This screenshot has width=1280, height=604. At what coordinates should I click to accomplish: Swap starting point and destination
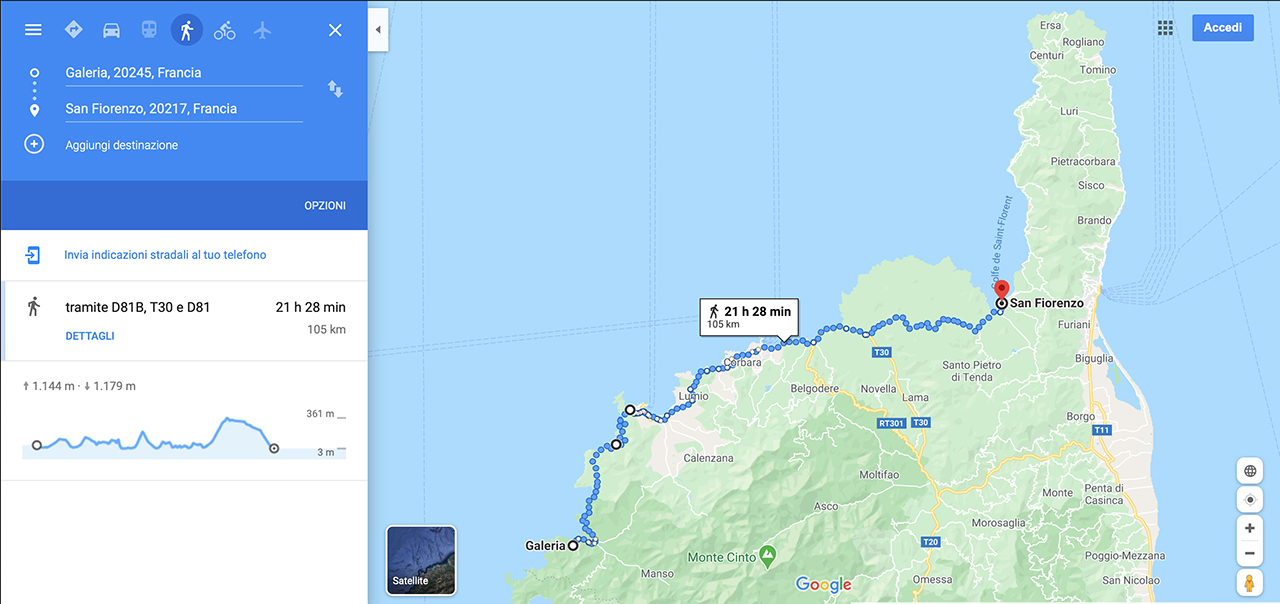click(335, 90)
